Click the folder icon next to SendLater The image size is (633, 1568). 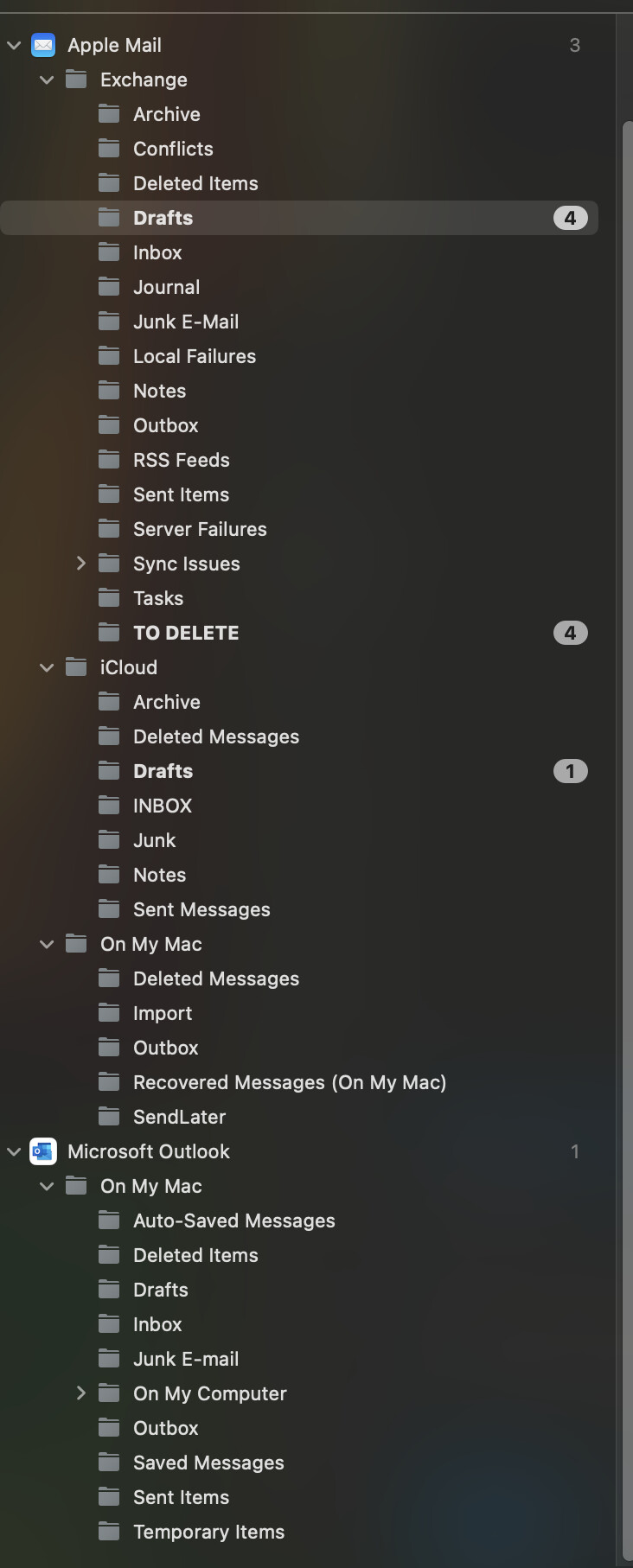tap(109, 1117)
